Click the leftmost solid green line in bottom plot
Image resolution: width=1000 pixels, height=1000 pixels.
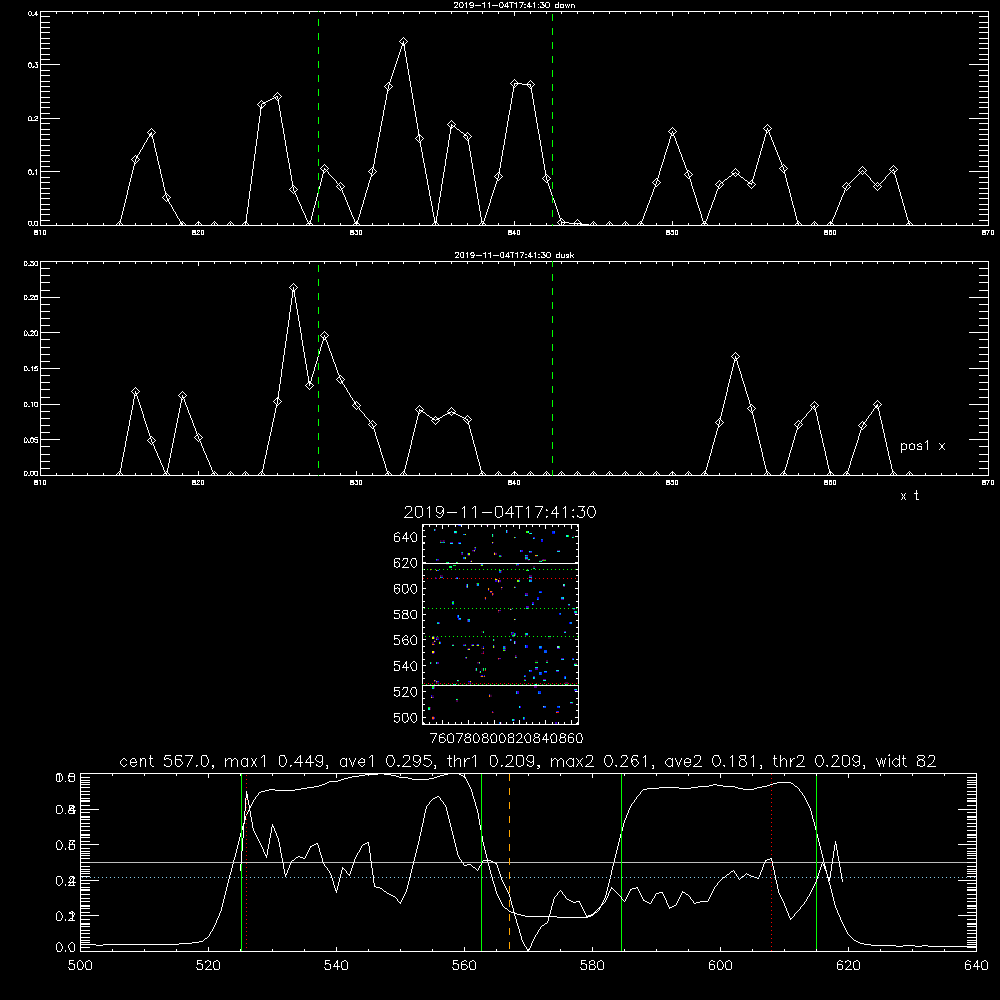click(241, 862)
